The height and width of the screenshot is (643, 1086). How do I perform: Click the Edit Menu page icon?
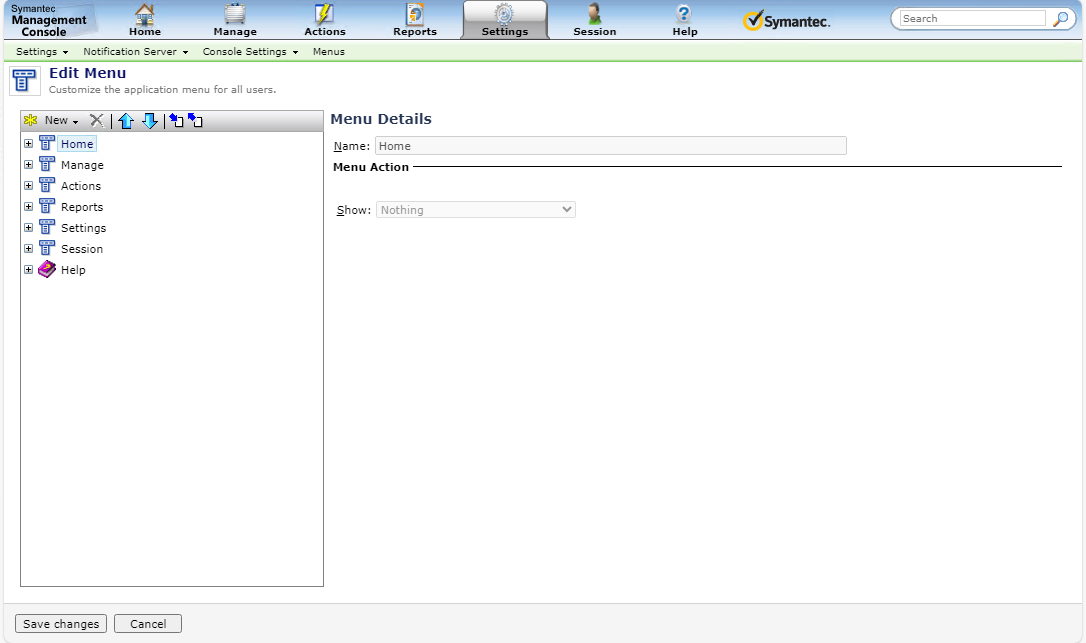coord(24,81)
